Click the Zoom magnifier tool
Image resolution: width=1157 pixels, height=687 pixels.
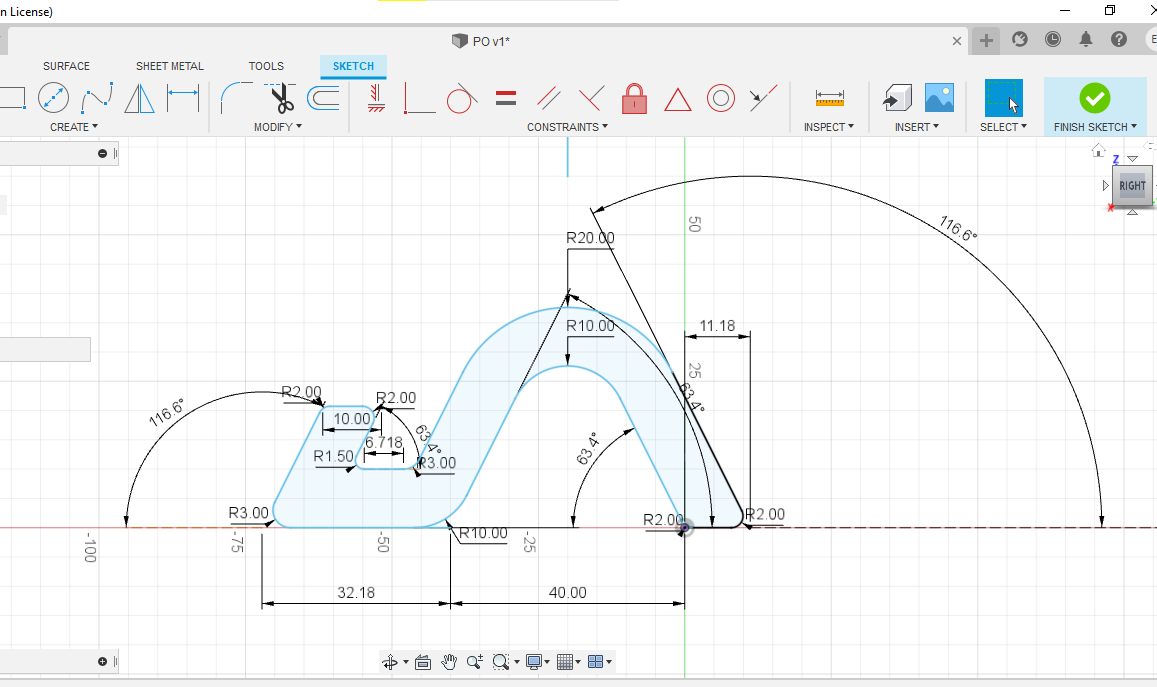point(474,662)
